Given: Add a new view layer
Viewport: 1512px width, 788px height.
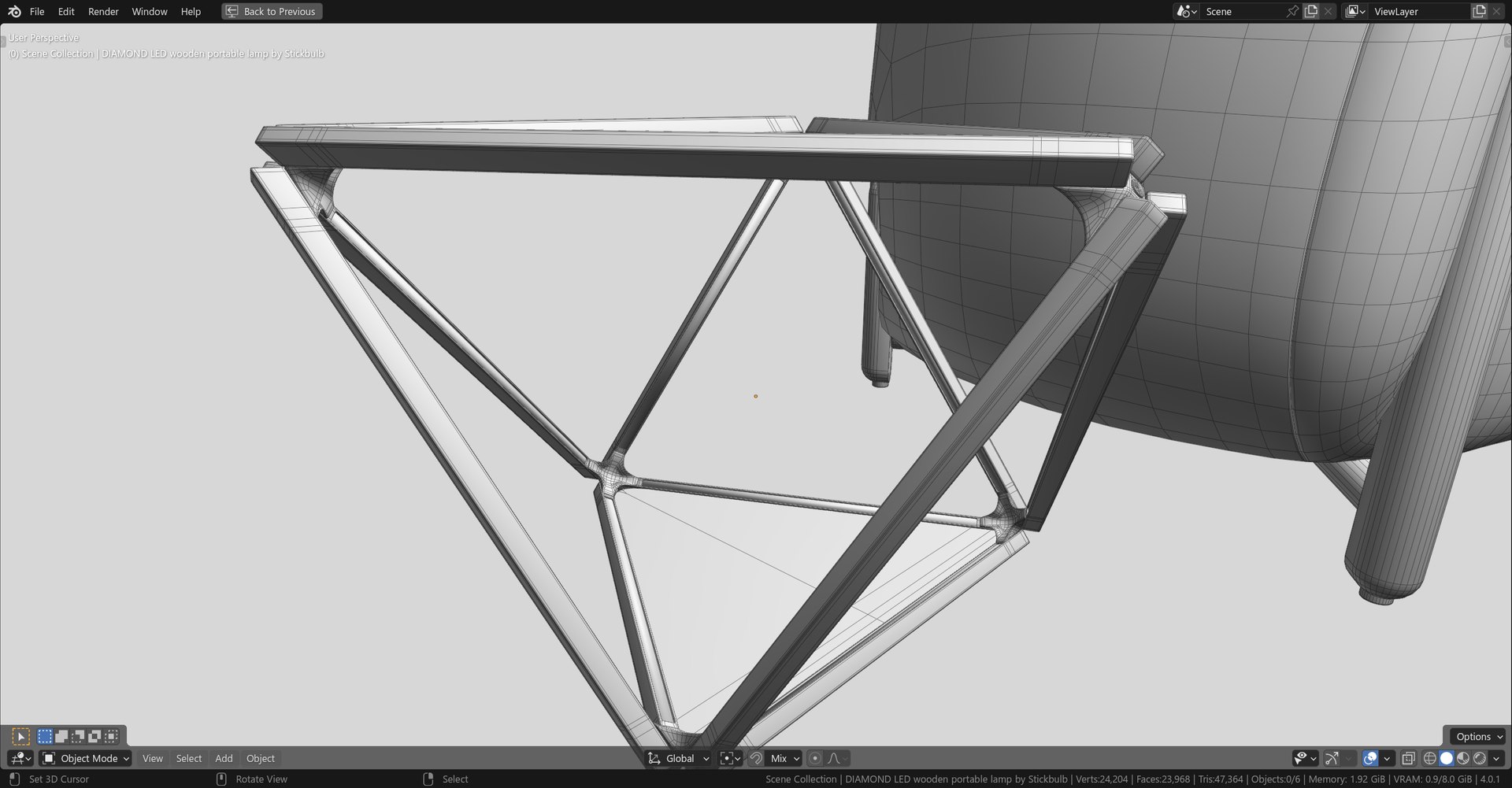Looking at the screenshot, I should tap(1479, 11).
